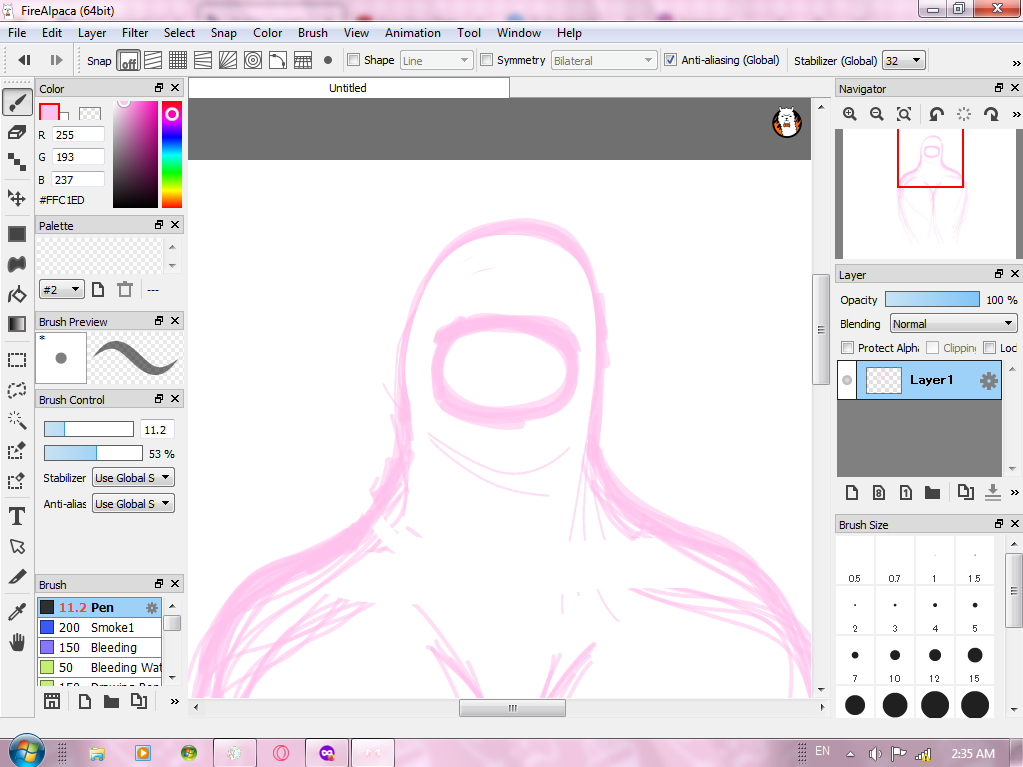The image size is (1023, 767).
Task: Select the Gradient tool
Action: (17, 324)
